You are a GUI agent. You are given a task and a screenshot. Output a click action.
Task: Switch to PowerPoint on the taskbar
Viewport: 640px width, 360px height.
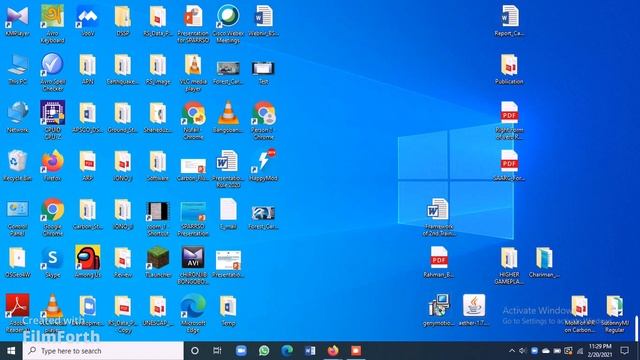(x=356, y=351)
